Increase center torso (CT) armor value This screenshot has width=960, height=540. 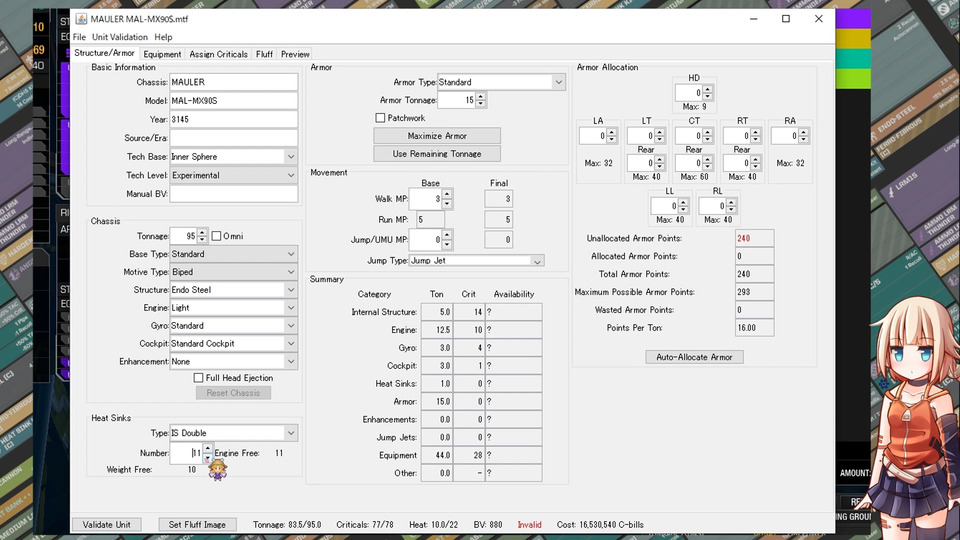(708, 132)
